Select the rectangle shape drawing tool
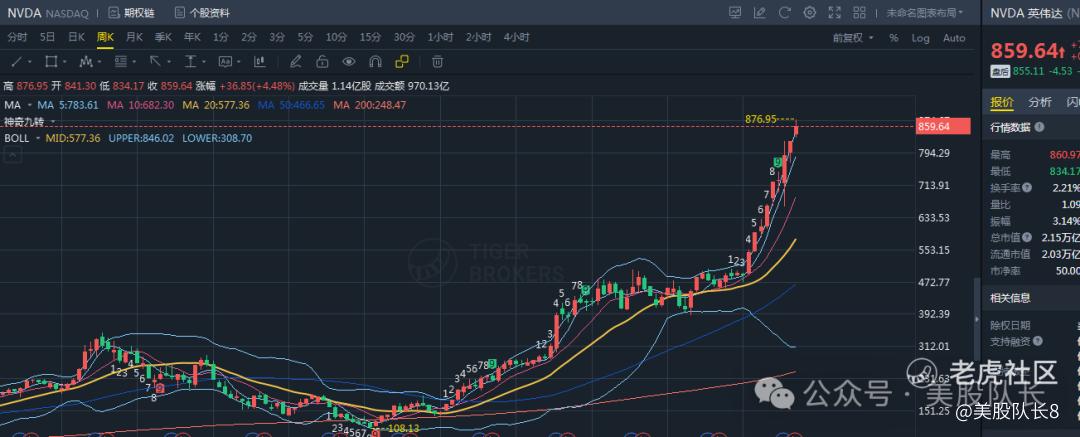This screenshot has width=1080, height=437. (x=51, y=62)
